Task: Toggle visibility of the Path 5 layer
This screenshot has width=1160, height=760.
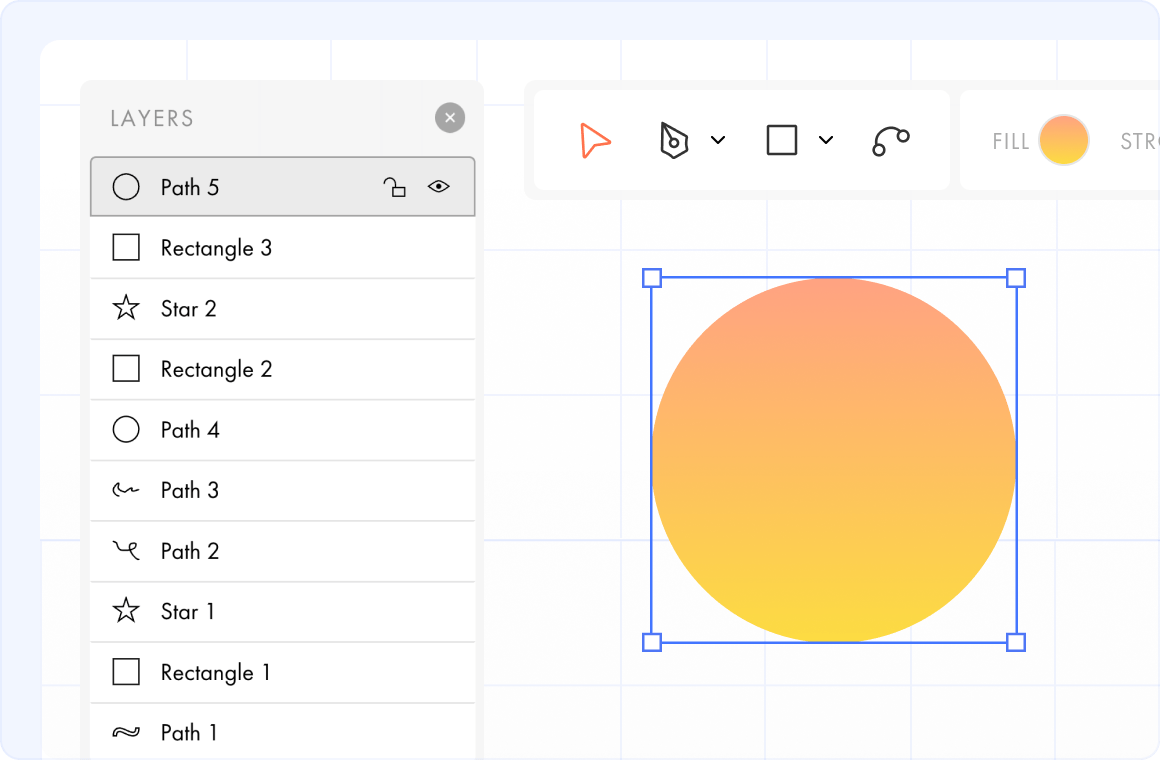Action: 438,186
